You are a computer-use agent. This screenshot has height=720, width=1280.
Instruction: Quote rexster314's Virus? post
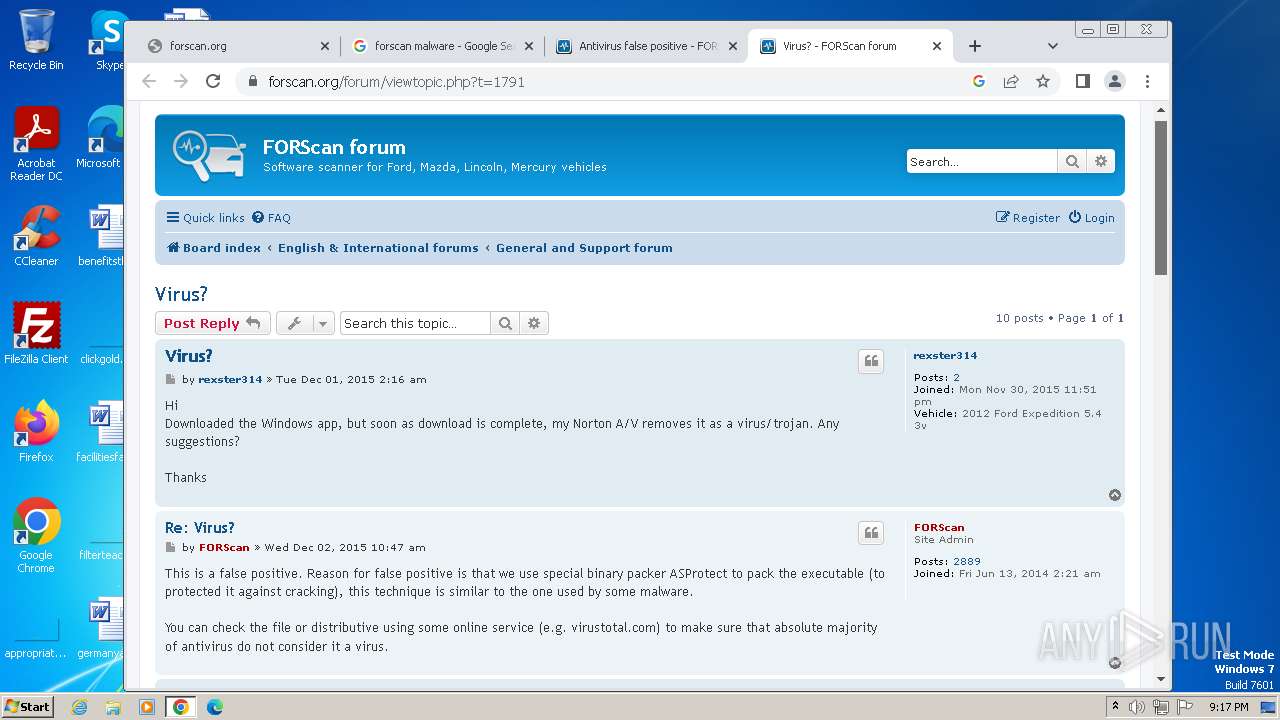click(x=871, y=361)
